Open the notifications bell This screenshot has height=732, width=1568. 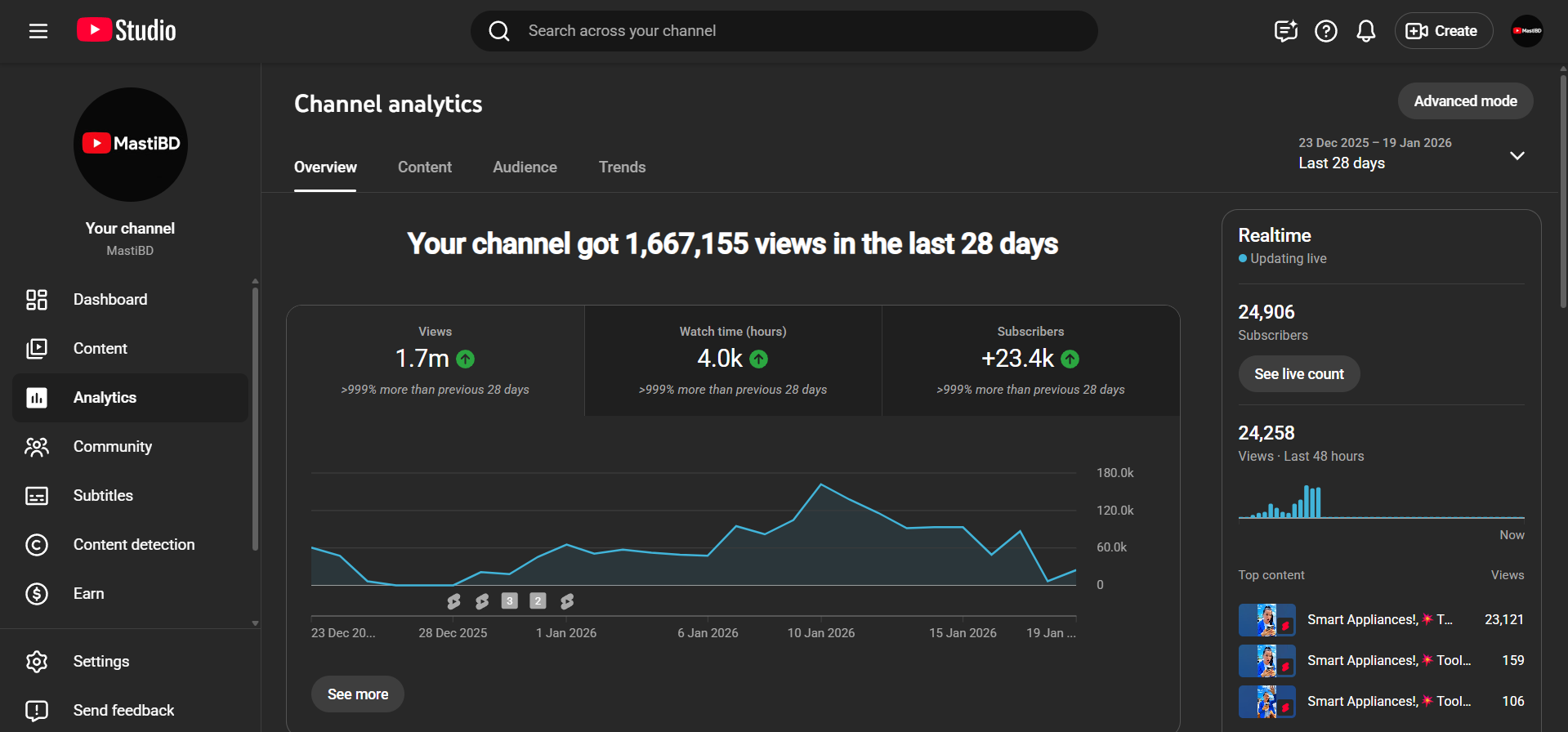(1365, 31)
